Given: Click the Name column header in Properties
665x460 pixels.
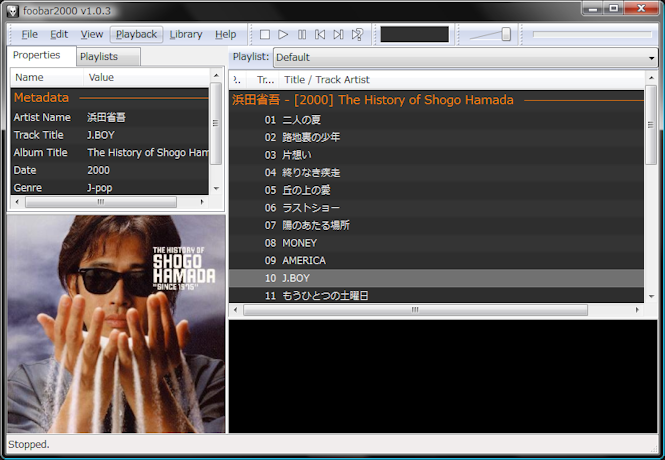Looking at the screenshot, I should 47,78.
